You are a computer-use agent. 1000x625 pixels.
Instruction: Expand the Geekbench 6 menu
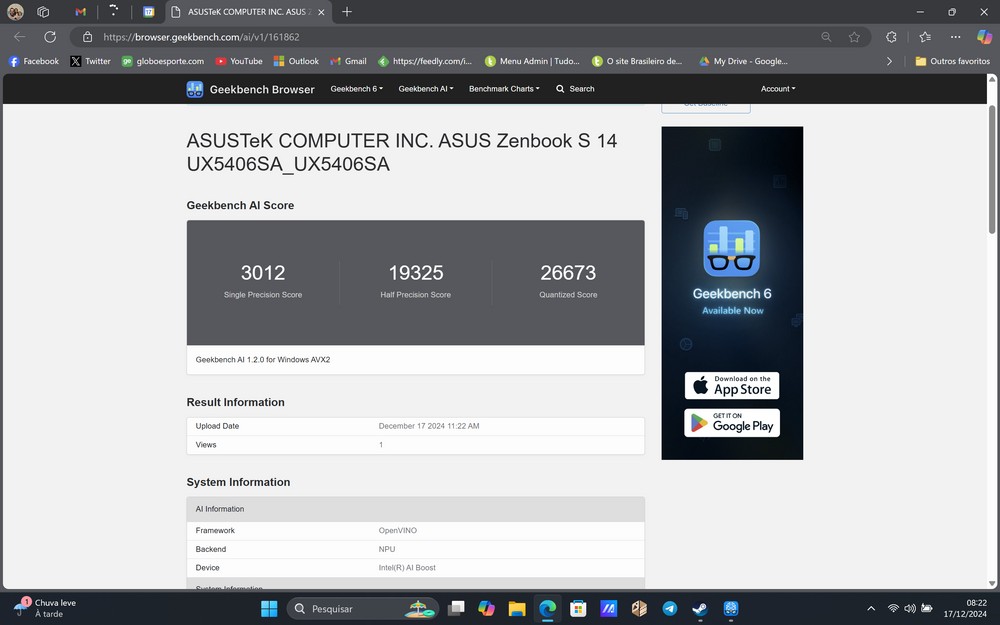click(357, 89)
